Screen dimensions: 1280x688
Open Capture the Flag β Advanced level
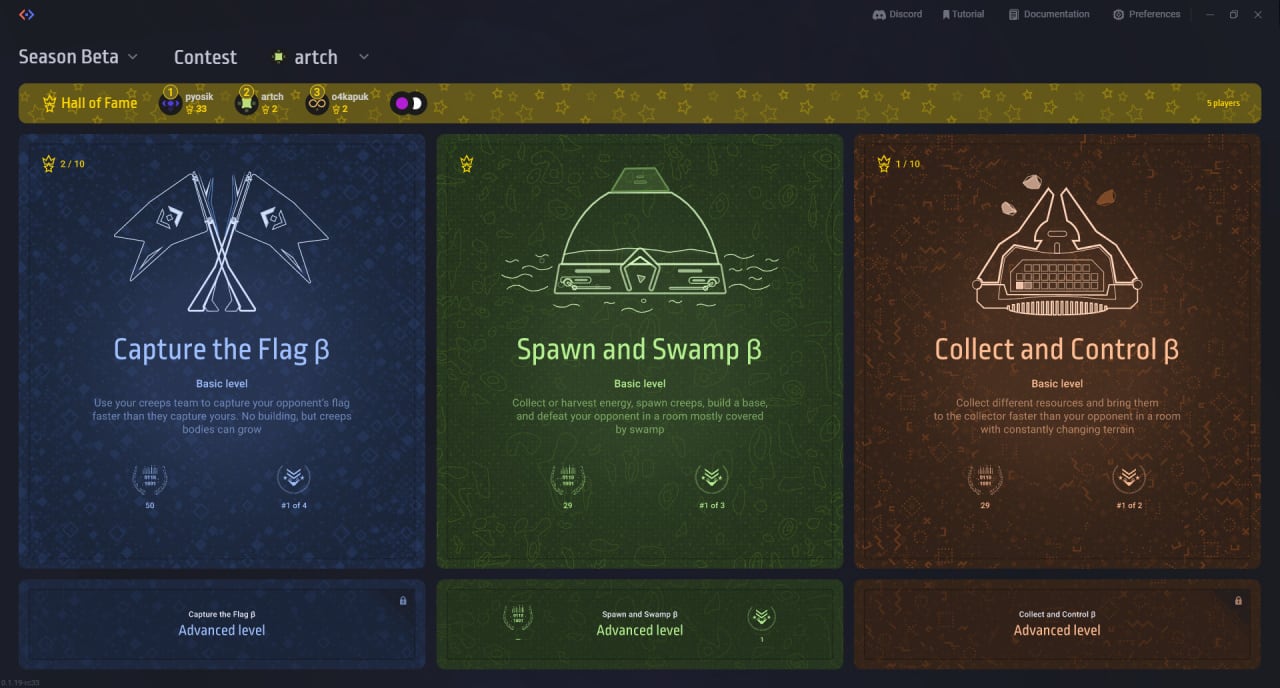point(222,624)
